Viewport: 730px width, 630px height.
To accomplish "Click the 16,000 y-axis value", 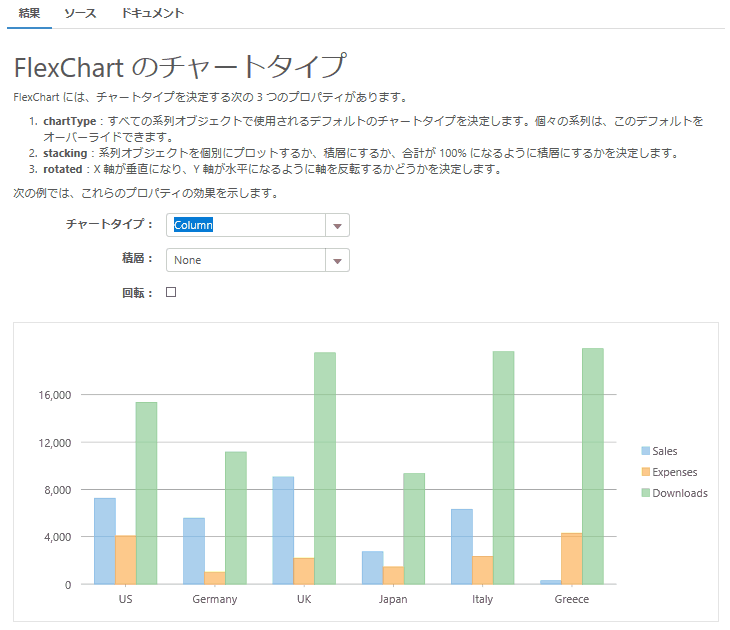I will pos(54,395).
